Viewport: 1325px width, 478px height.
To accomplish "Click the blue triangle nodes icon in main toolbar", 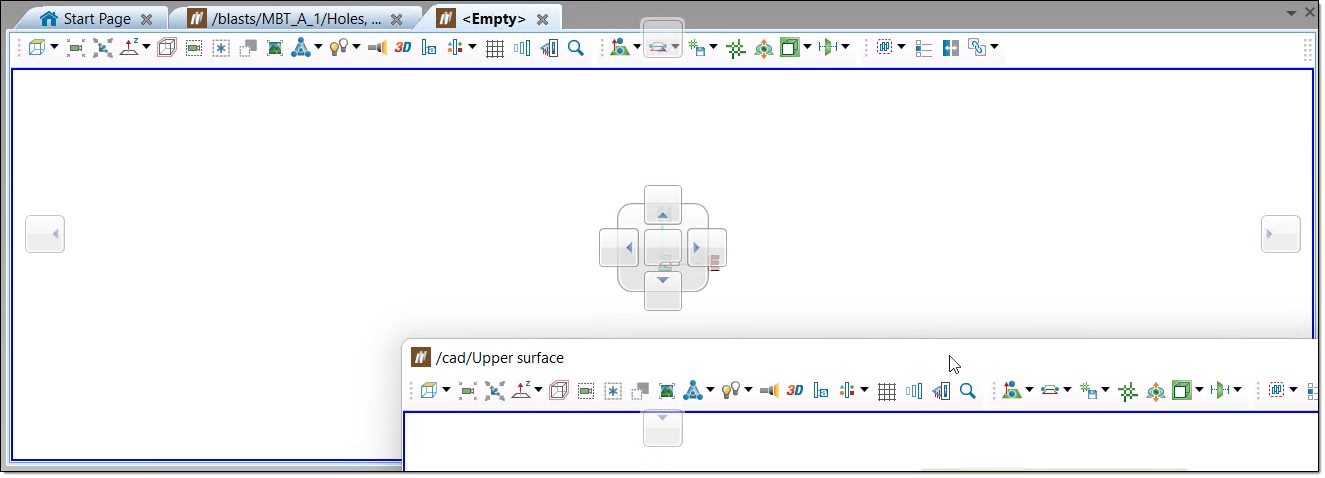I will pos(301,47).
